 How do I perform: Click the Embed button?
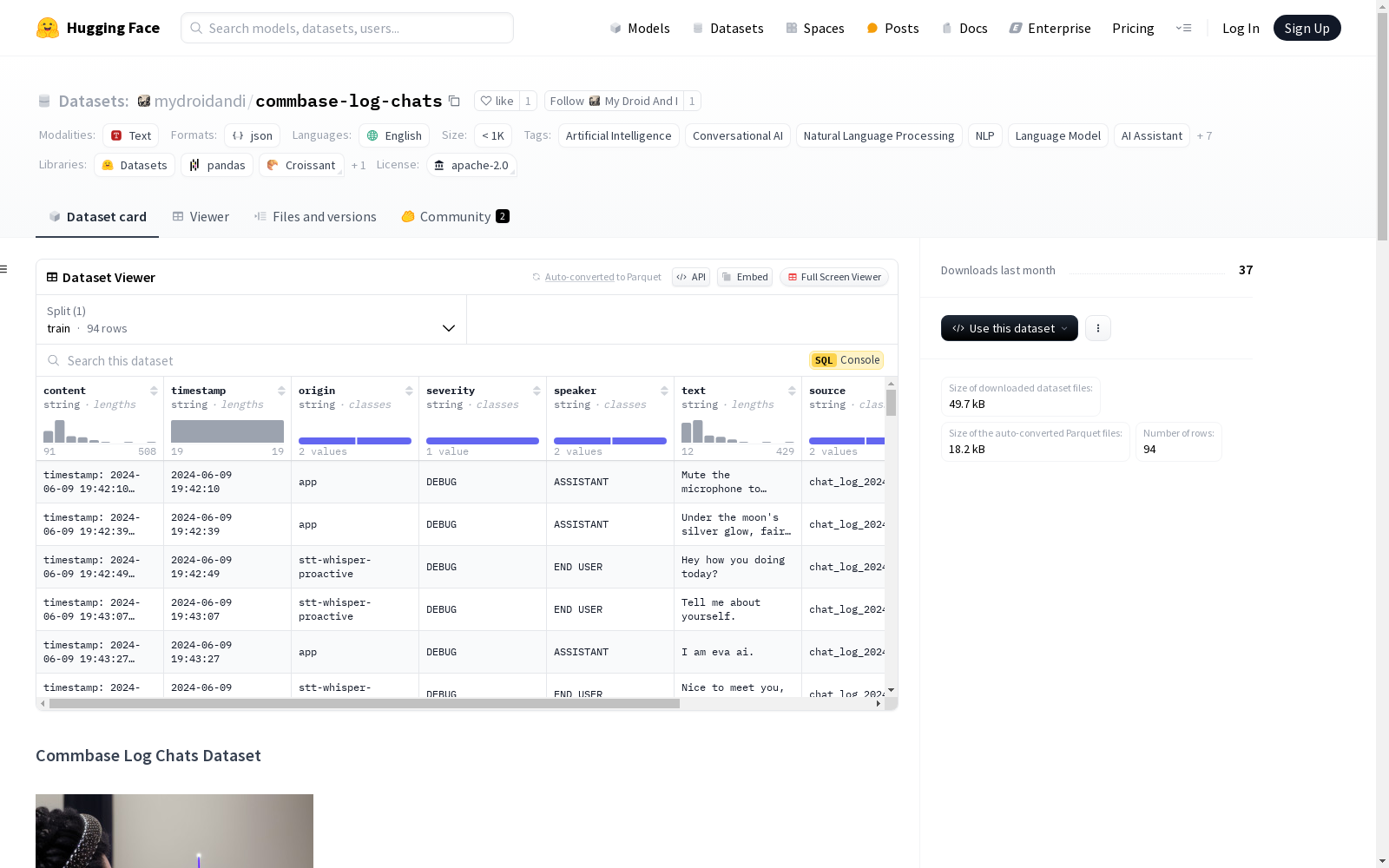pos(745,277)
